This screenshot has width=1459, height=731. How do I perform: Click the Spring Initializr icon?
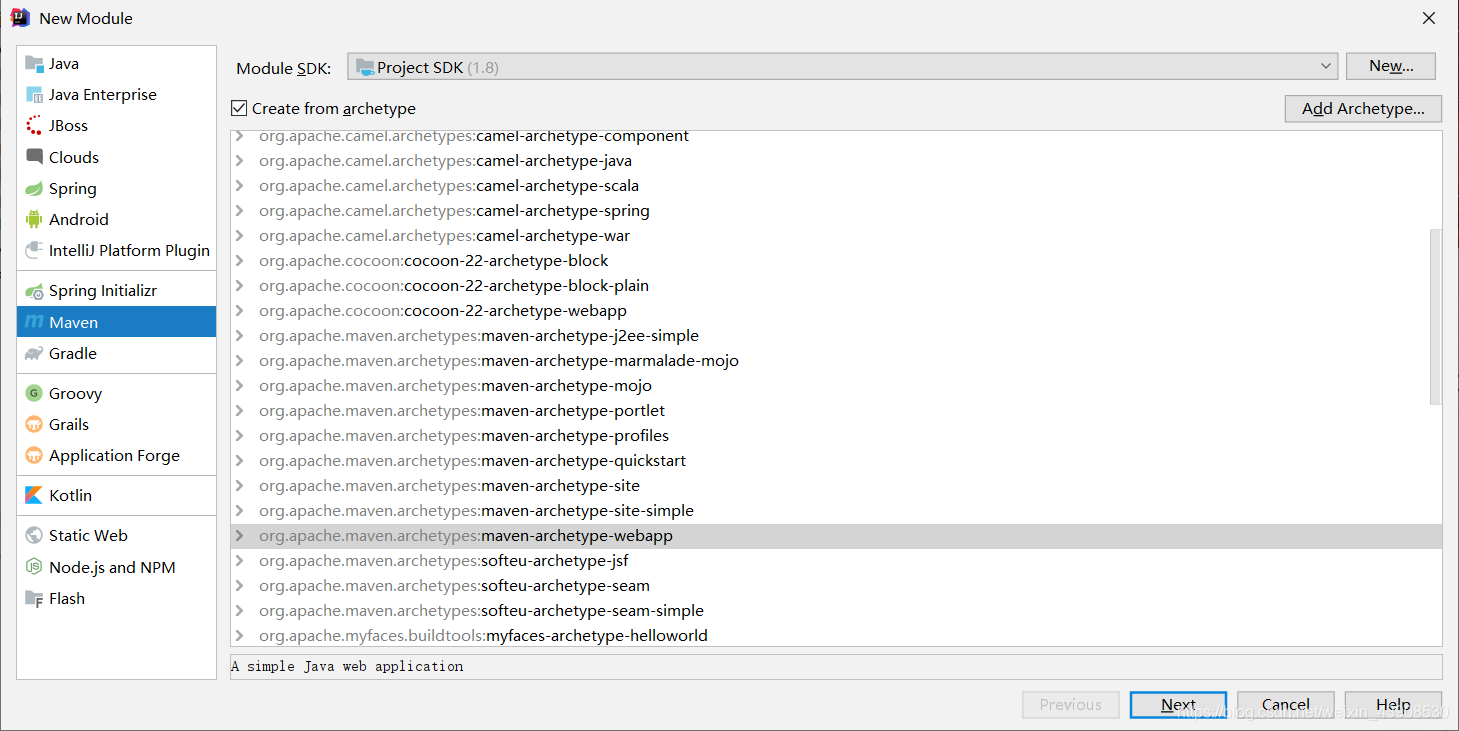pyautogui.click(x=34, y=290)
